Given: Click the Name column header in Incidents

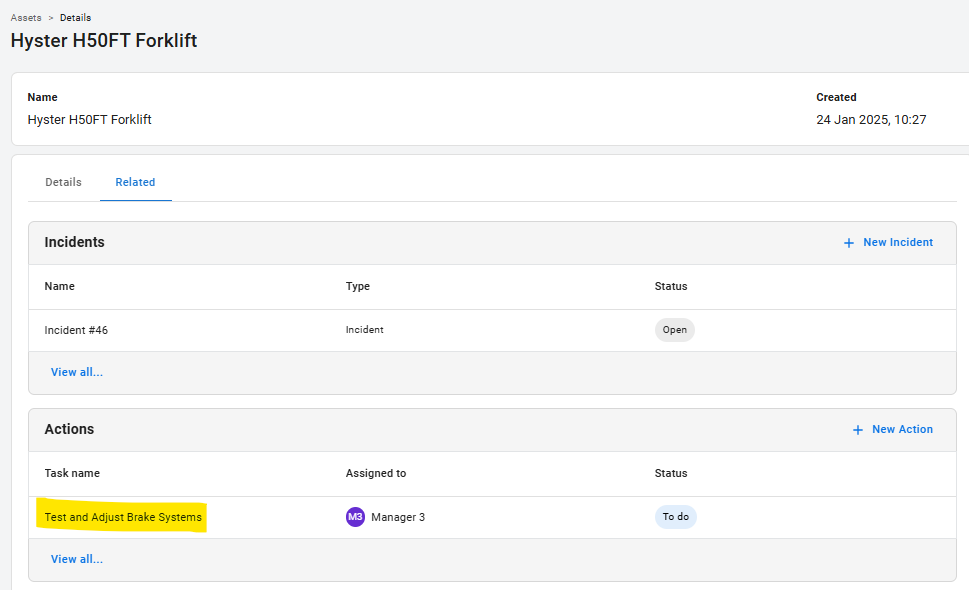Looking at the screenshot, I should tap(60, 286).
